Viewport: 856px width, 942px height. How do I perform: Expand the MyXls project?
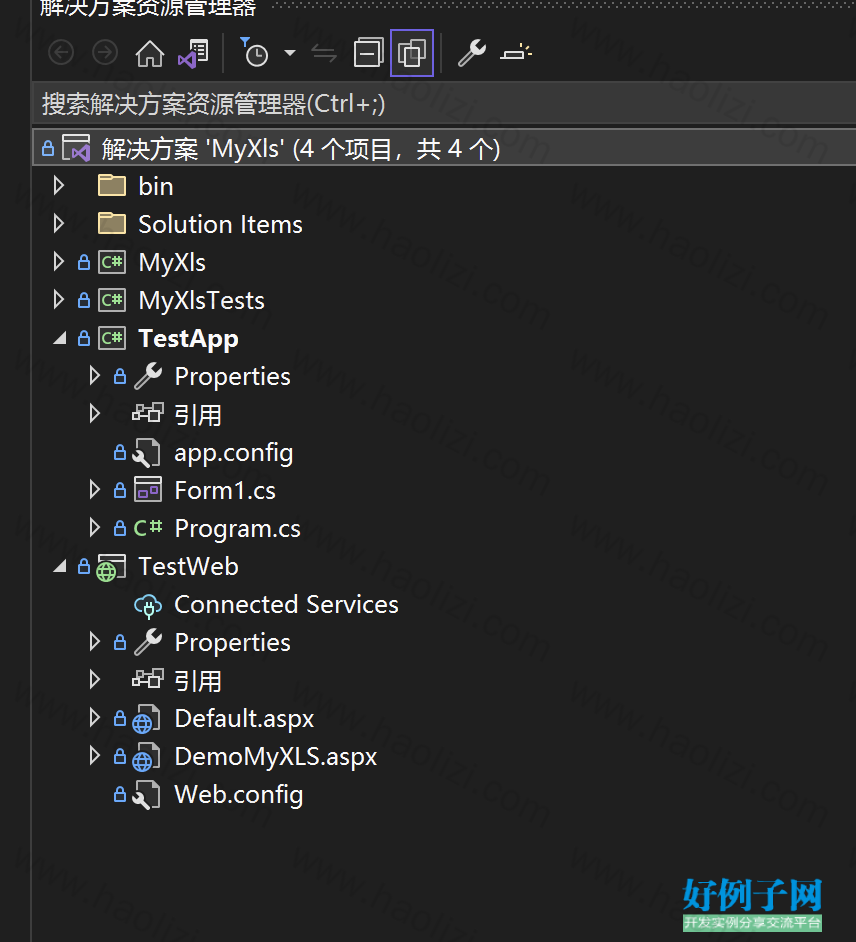[x=59, y=262]
